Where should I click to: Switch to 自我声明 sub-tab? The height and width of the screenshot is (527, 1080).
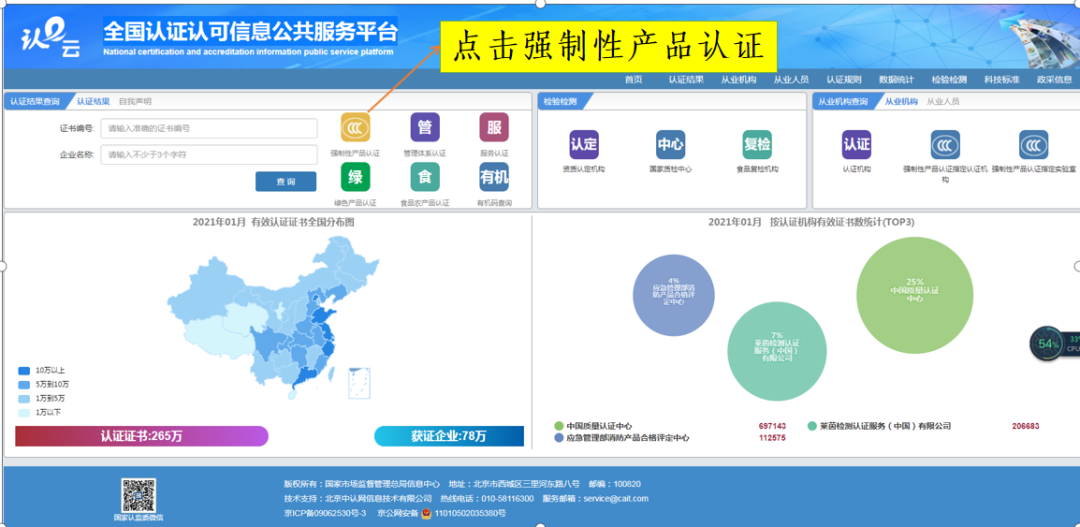135,102
